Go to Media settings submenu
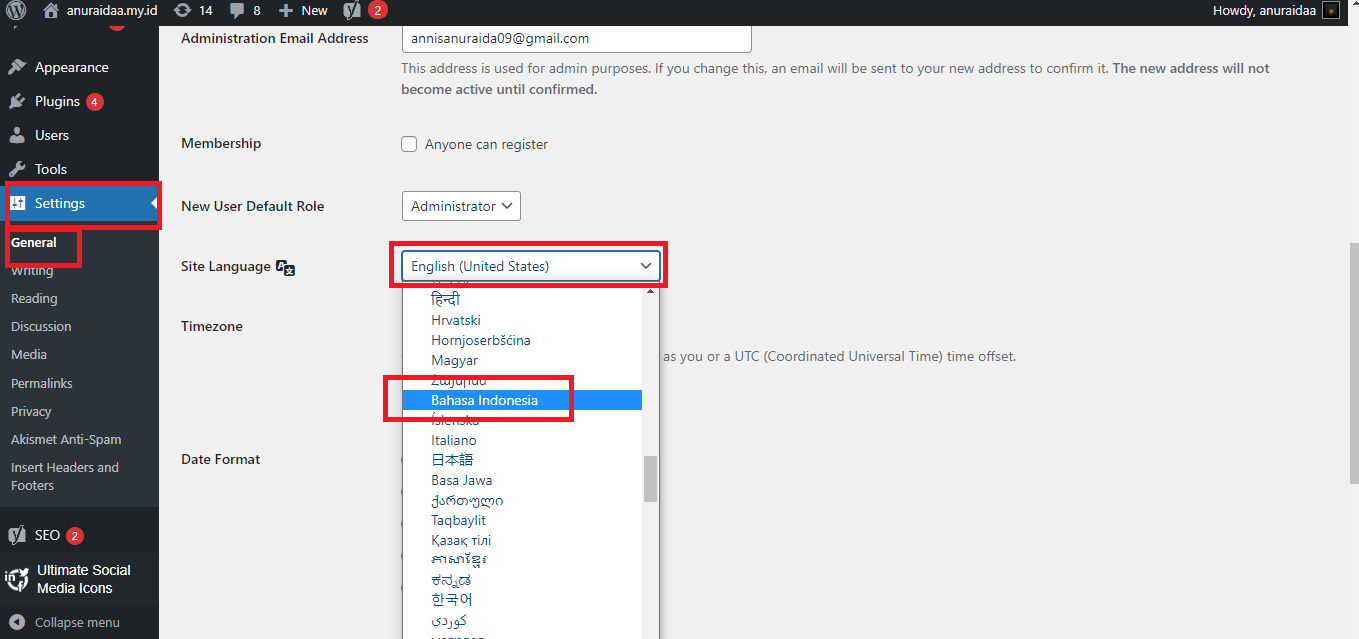1359x639 pixels. (x=29, y=354)
